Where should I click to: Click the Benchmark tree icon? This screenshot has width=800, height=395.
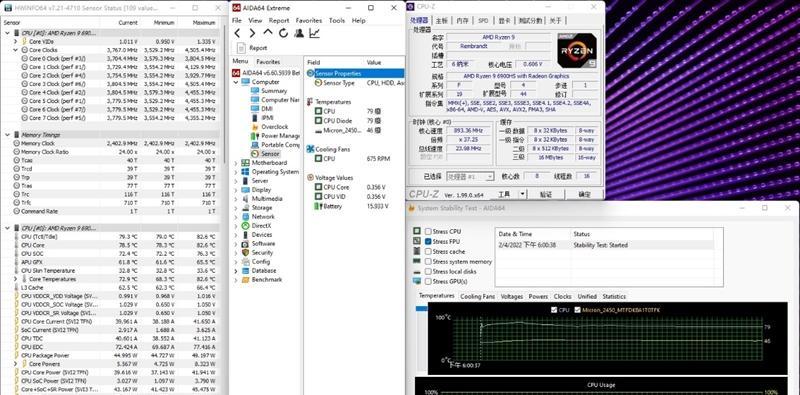pyautogui.click(x=245, y=280)
